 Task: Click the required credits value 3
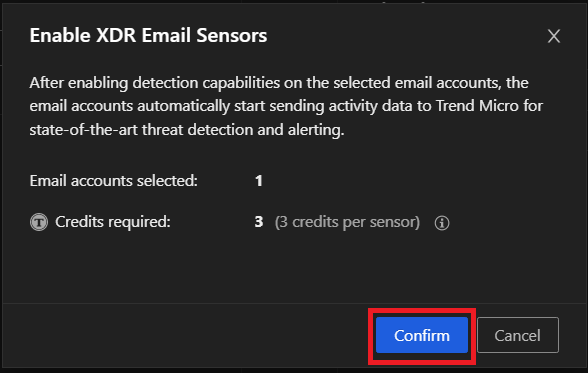tap(259, 222)
